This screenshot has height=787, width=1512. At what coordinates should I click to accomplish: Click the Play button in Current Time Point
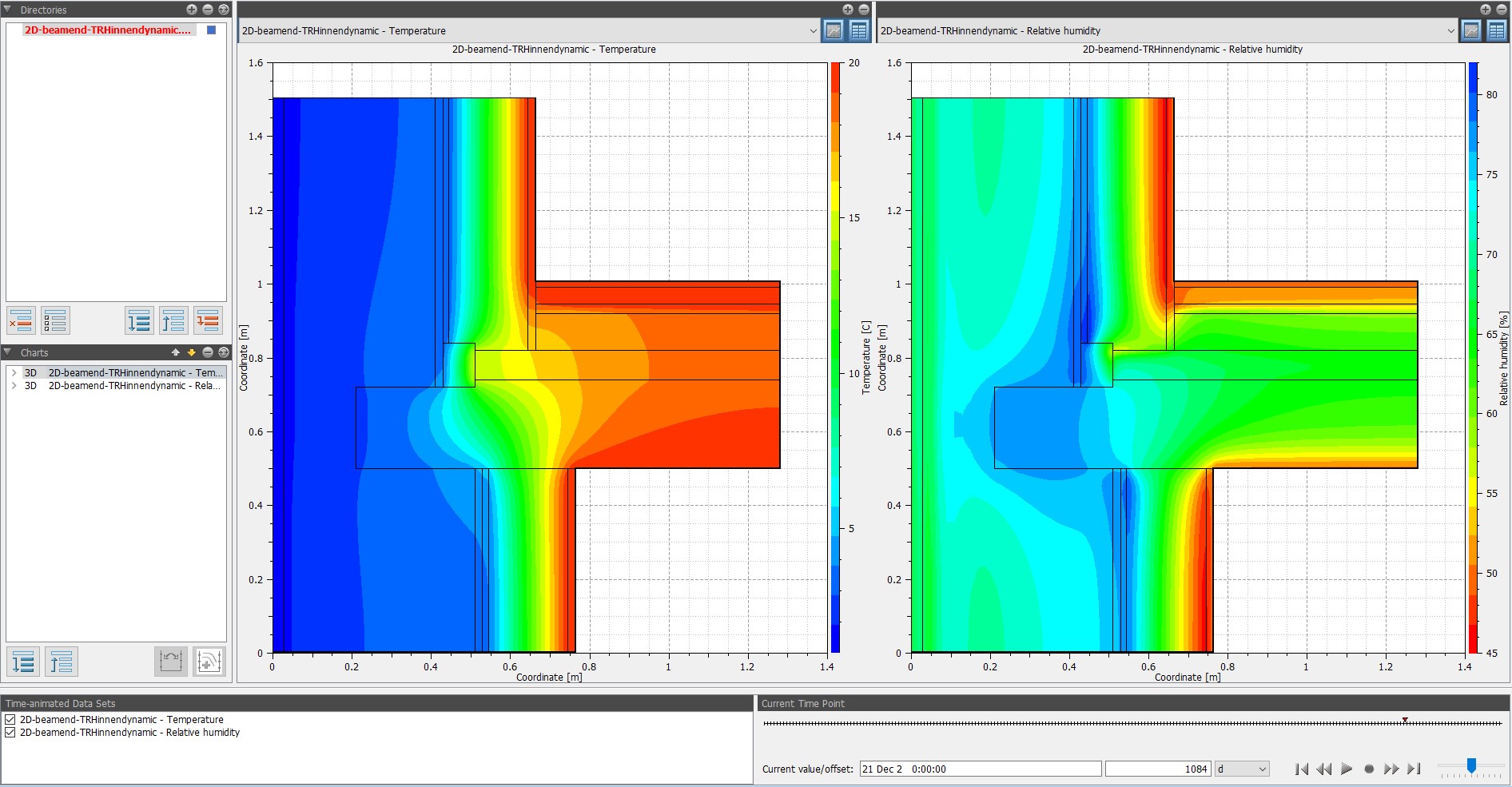tap(1347, 769)
